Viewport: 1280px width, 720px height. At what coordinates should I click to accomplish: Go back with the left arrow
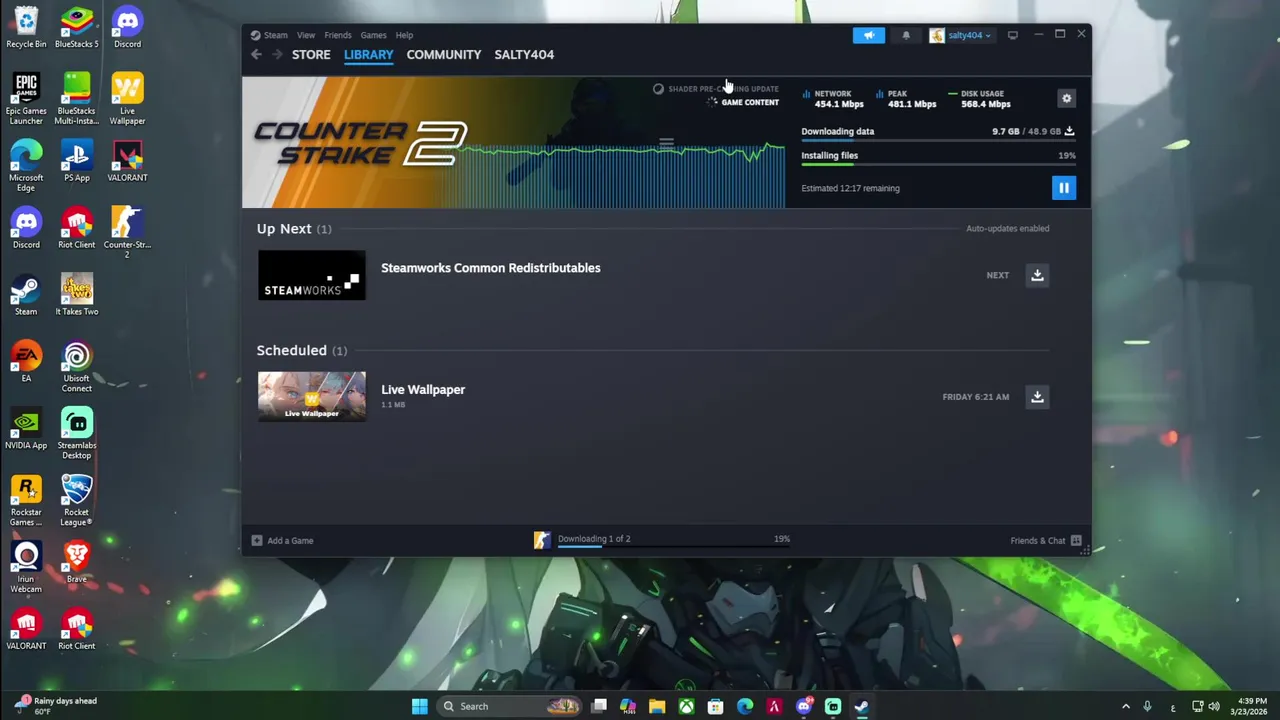[256, 55]
